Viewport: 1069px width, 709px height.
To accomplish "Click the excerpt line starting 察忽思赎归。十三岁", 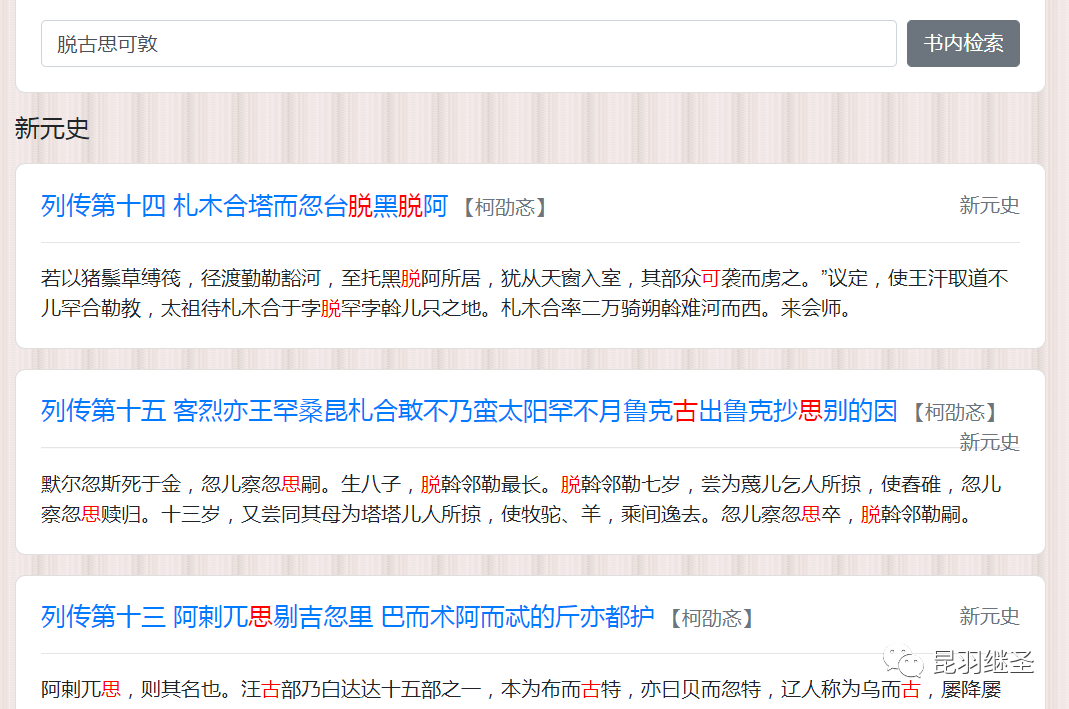I will (506, 514).
